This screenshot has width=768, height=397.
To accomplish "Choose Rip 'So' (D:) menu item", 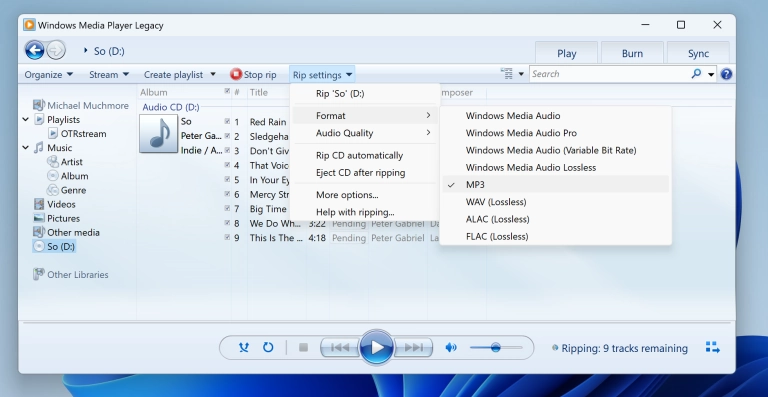I will click(x=365, y=93).
